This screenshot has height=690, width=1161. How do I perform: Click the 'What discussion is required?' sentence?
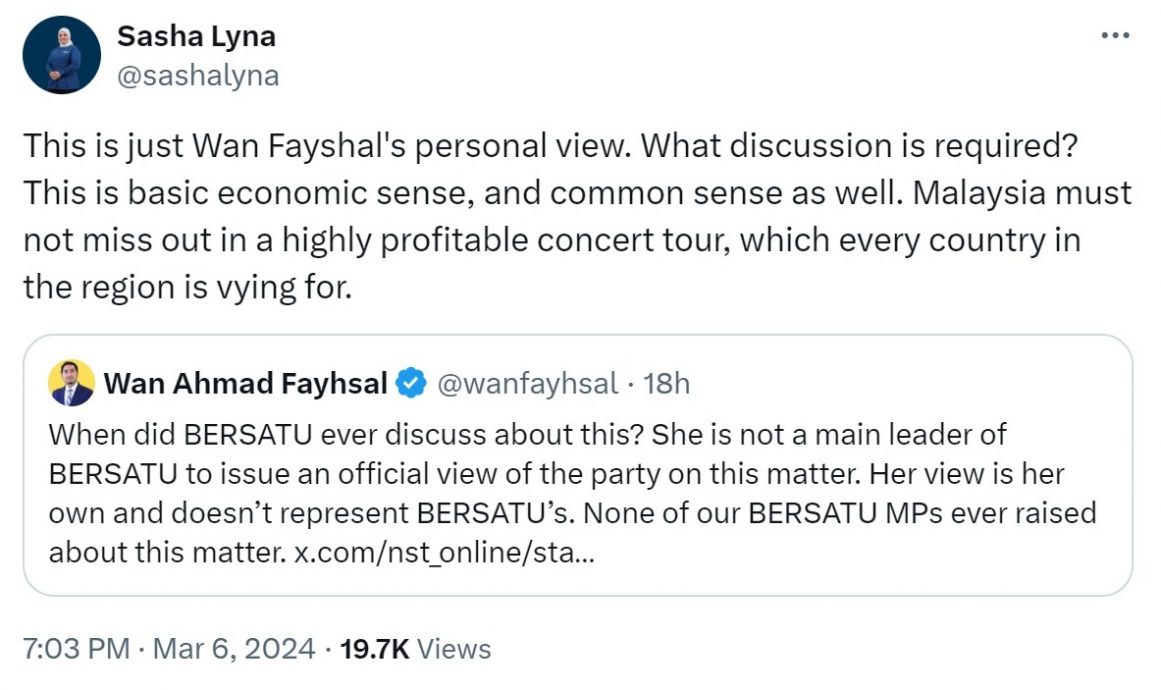(858, 145)
